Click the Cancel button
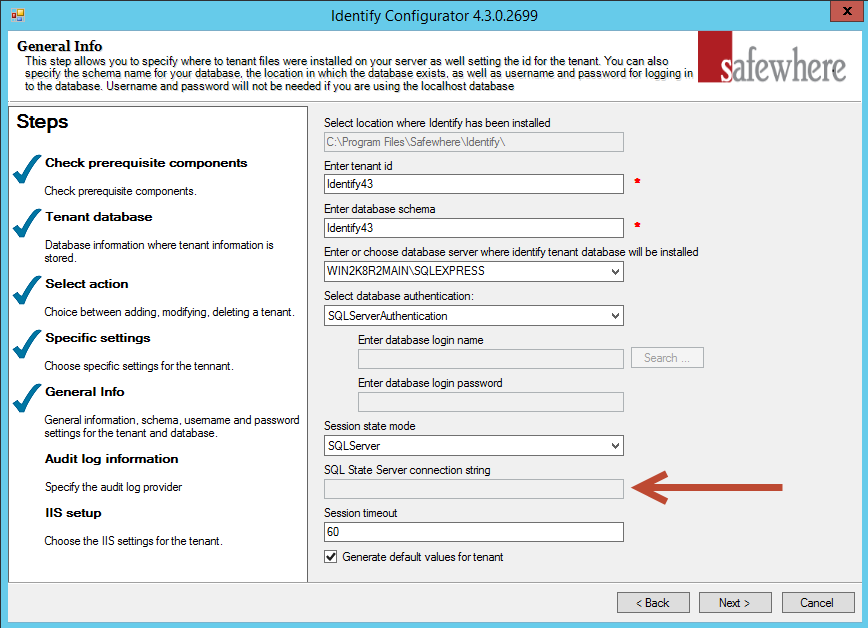This screenshot has width=868, height=628. 818,603
